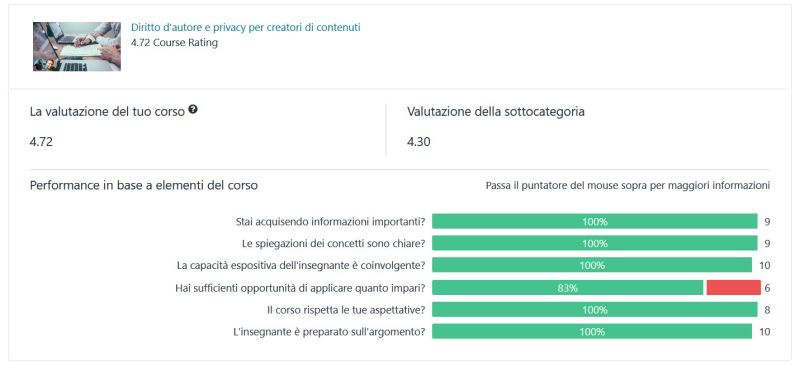This screenshot has width=800, height=365.
Task: Select green bar for 'Stai acquisendo informazioni importanti?'
Action: (594, 222)
